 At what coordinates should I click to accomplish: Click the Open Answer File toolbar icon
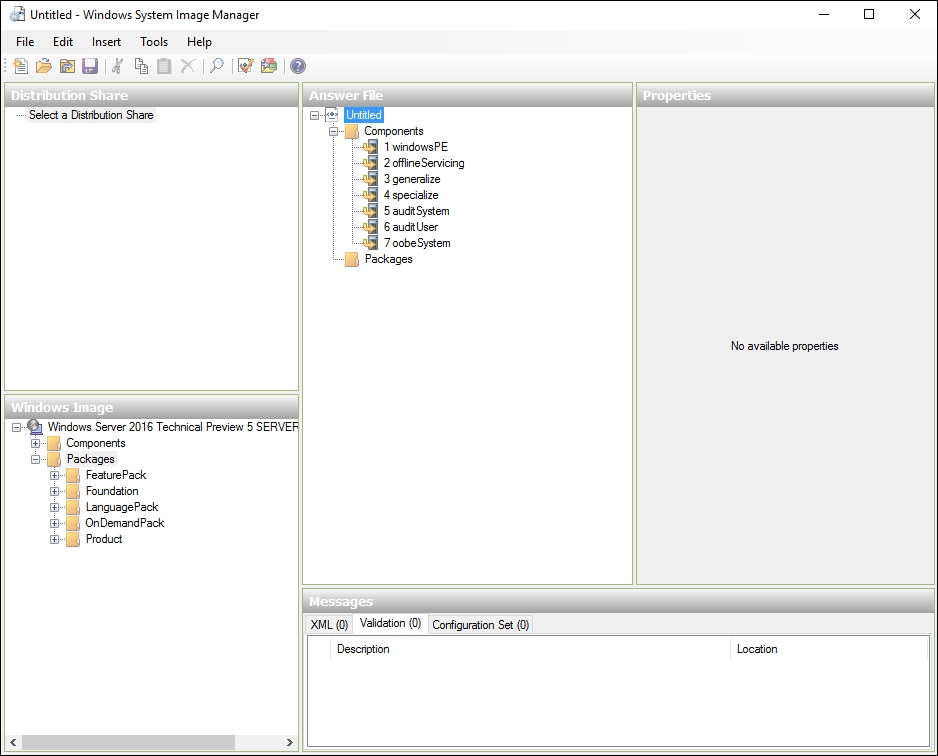tap(43, 66)
